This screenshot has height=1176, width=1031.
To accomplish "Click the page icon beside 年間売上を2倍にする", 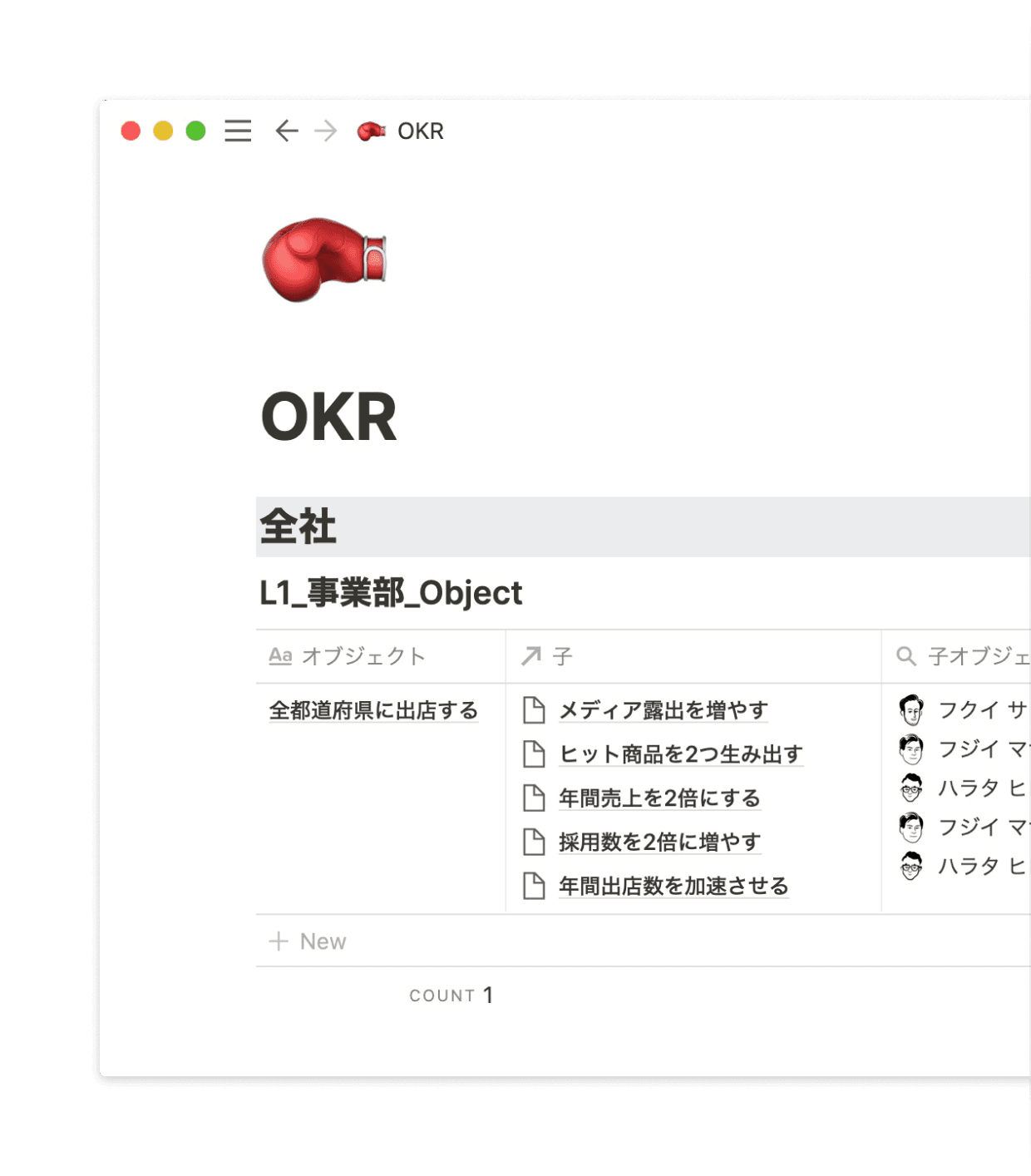I will point(534,798).
